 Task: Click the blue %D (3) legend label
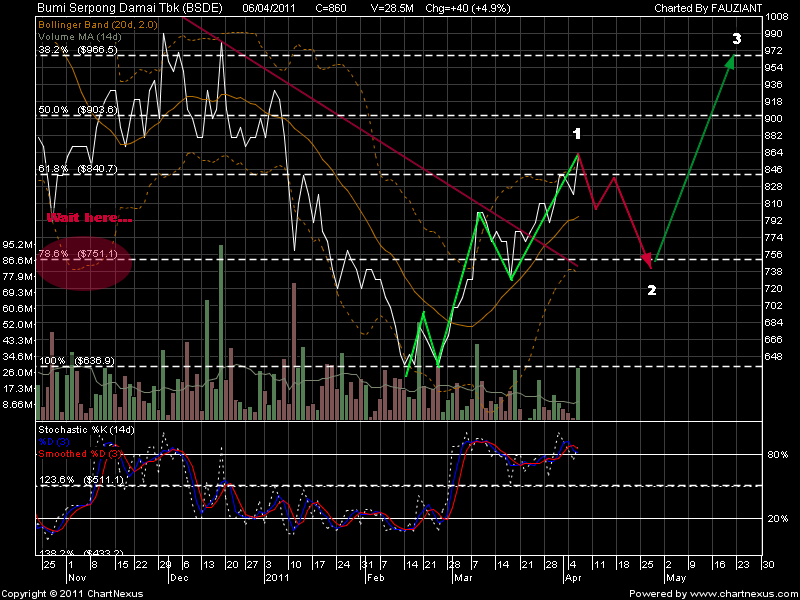(54, 442)
